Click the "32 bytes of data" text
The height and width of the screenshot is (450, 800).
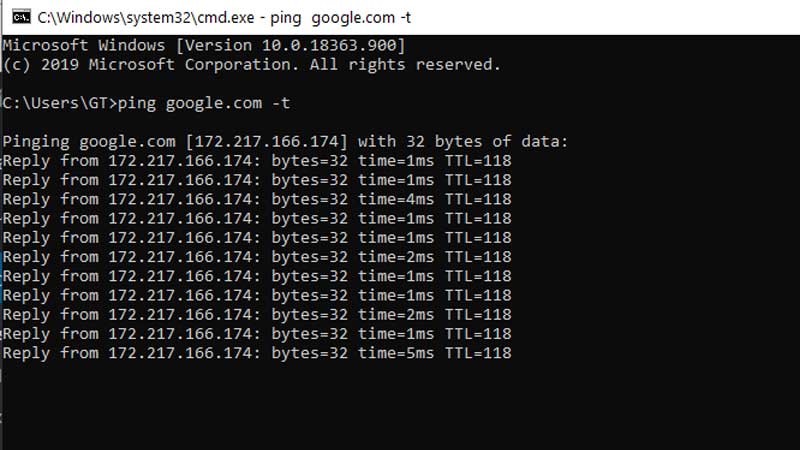[x=485, y=142]
